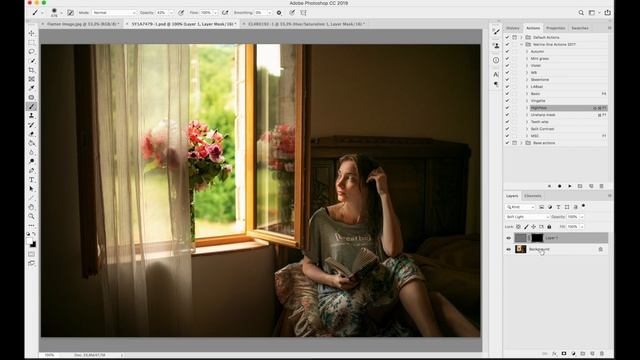Select the Spot Healing Brush tool
Screen dimensions: 640x360
pyautogui.click(x=31, y=98)
